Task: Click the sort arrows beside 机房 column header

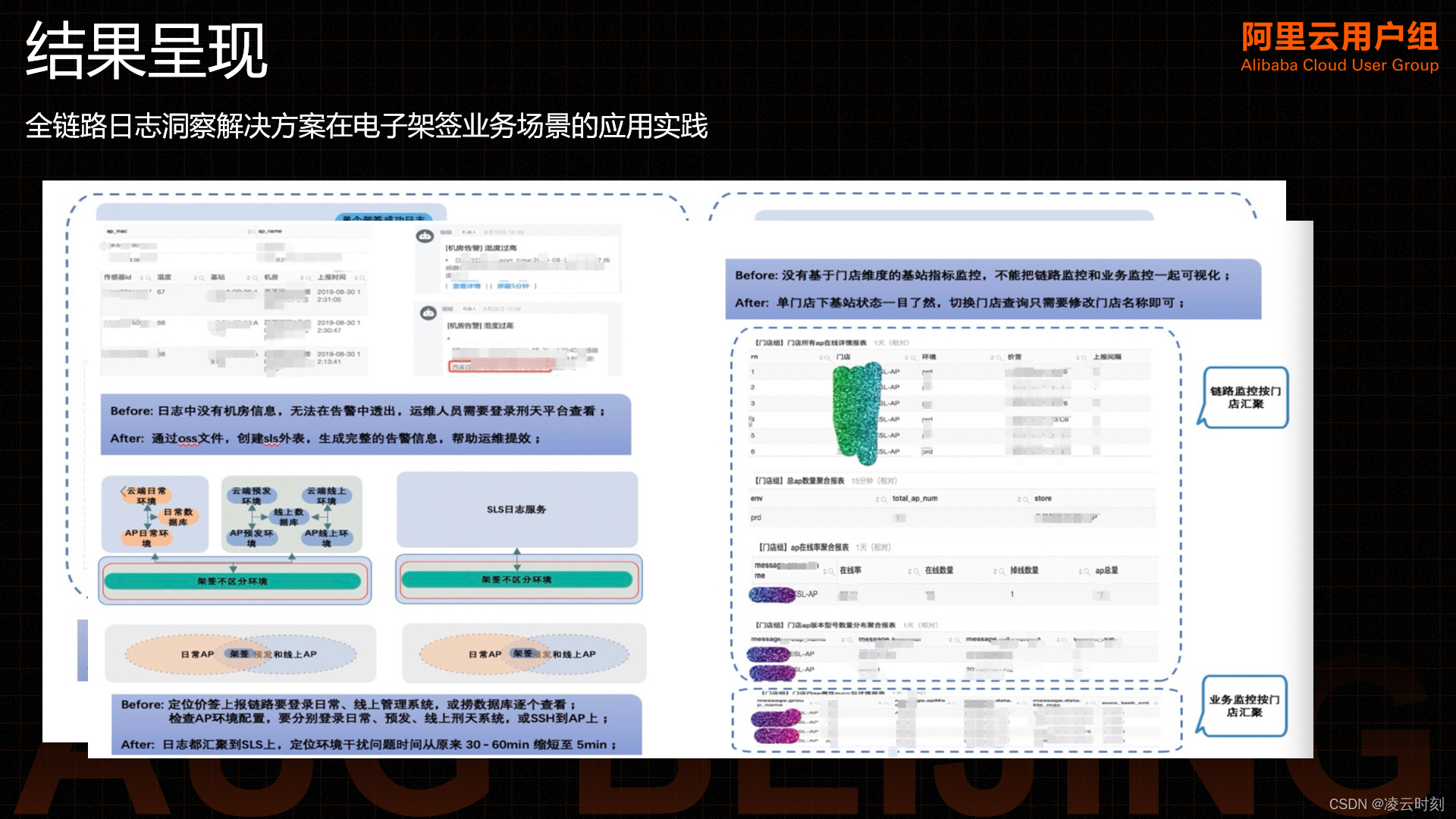Action: tap(302, 278)
